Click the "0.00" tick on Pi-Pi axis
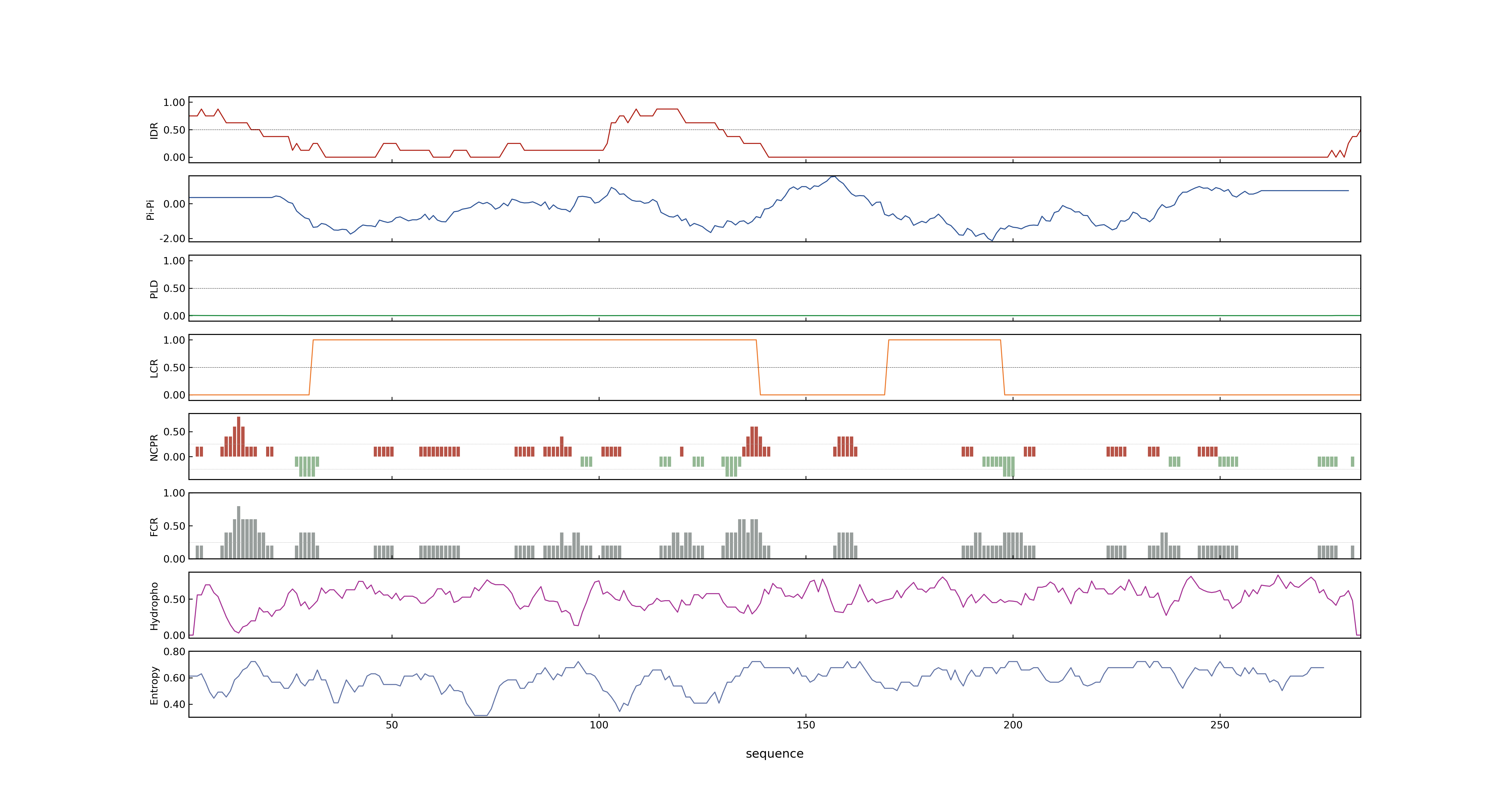The width and height of the screenshot is (1512, 806). 174,204
